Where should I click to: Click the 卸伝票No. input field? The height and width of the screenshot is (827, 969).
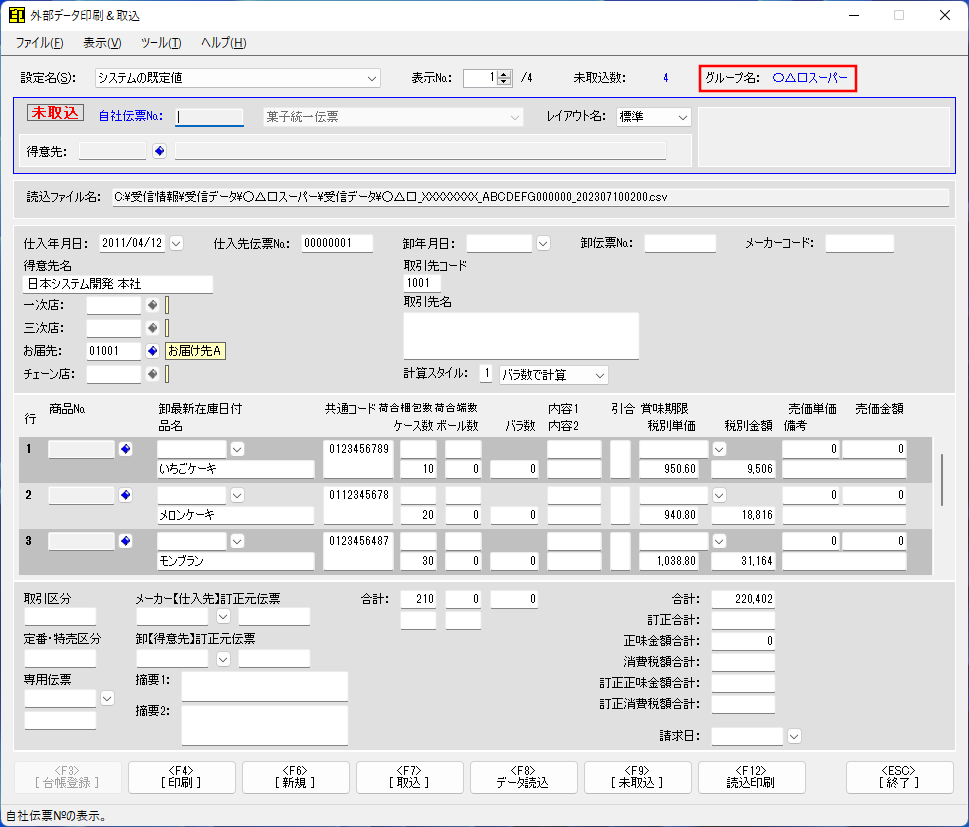tap(680, 243)
